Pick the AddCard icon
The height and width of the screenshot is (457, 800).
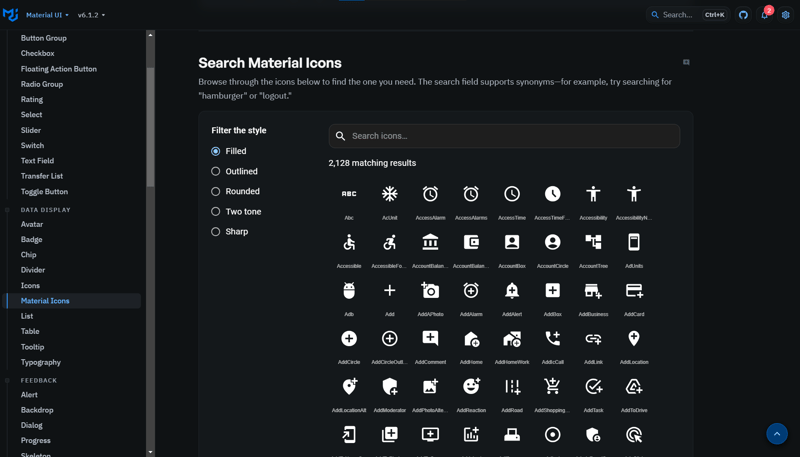tap(634, 290)
